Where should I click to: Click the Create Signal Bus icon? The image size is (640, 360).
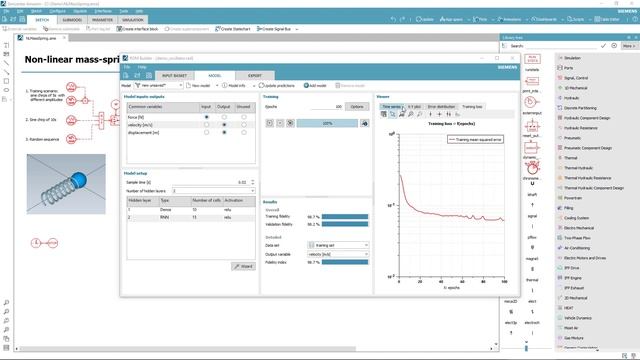(259, 29)
